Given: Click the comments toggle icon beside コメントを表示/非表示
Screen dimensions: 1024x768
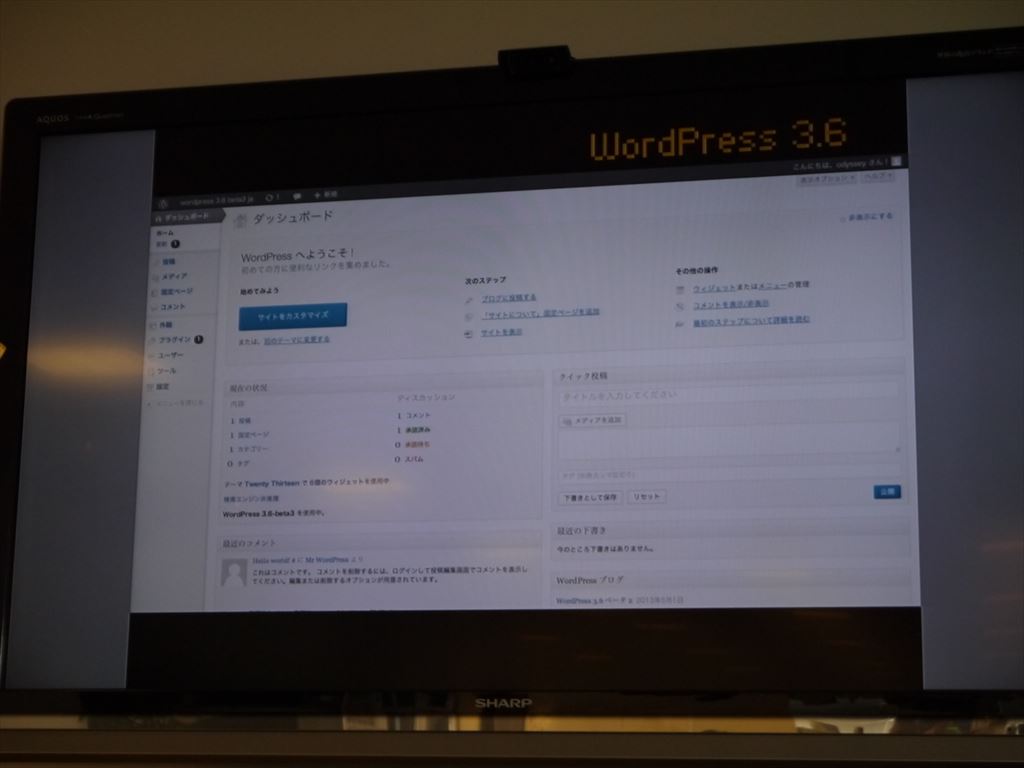Looking at the screenshot, I should (x=680, y=306).
